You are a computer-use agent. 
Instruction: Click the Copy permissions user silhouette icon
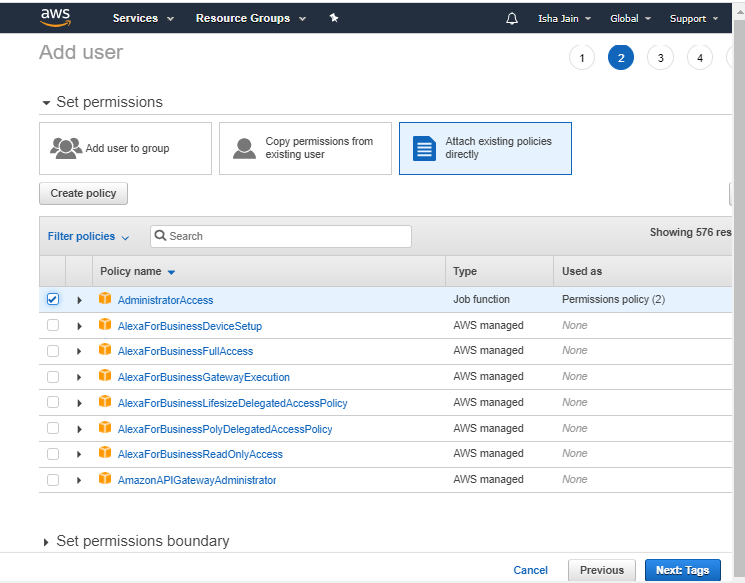click(244, 148)
